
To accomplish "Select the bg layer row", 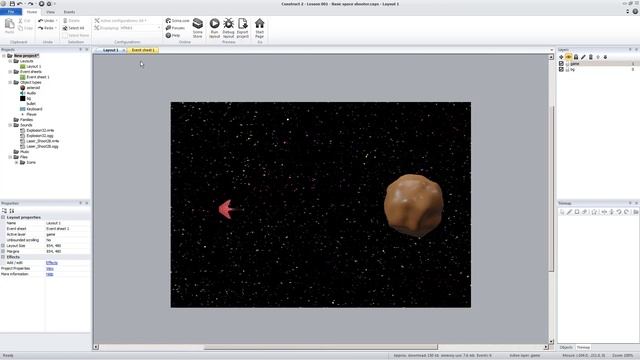I will (x=597, y=70).
